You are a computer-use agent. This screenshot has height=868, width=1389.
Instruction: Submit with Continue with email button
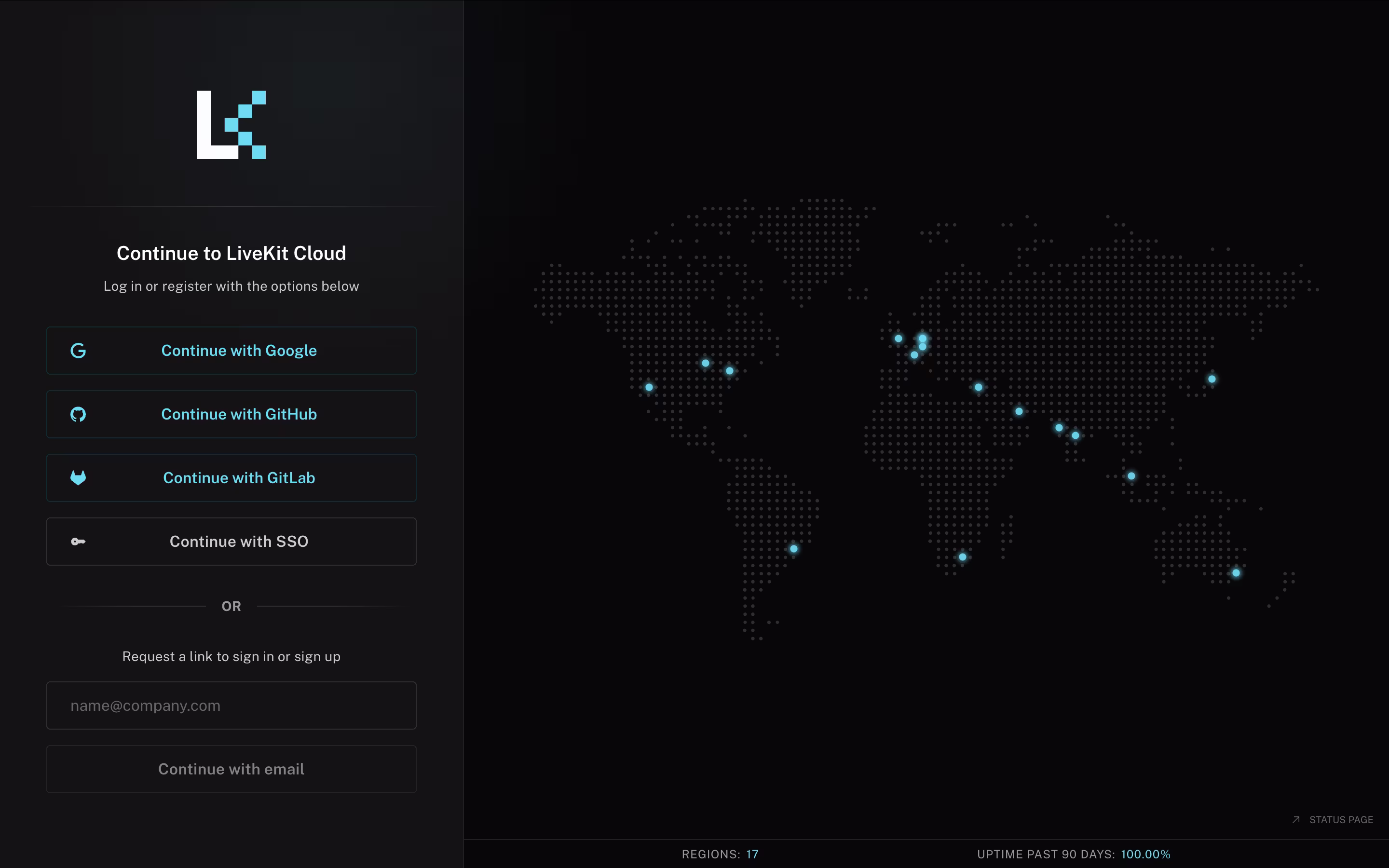tap(231, 769)
